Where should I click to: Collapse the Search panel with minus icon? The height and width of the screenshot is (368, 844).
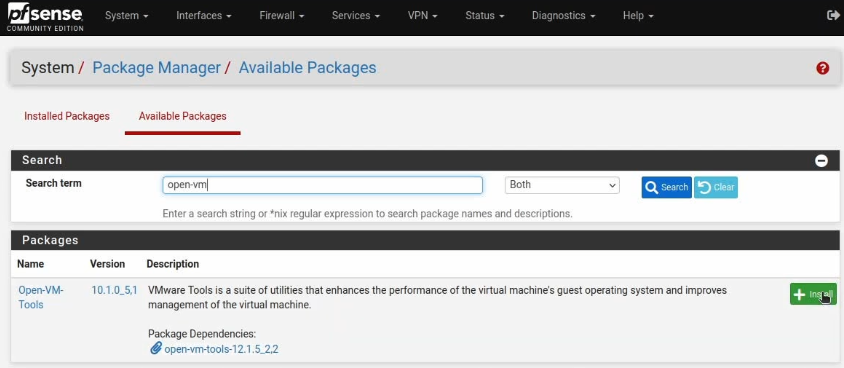tap(821, 160)
